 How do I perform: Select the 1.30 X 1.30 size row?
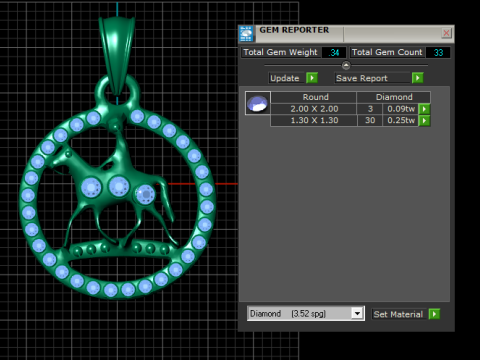[x=314, y=120]
